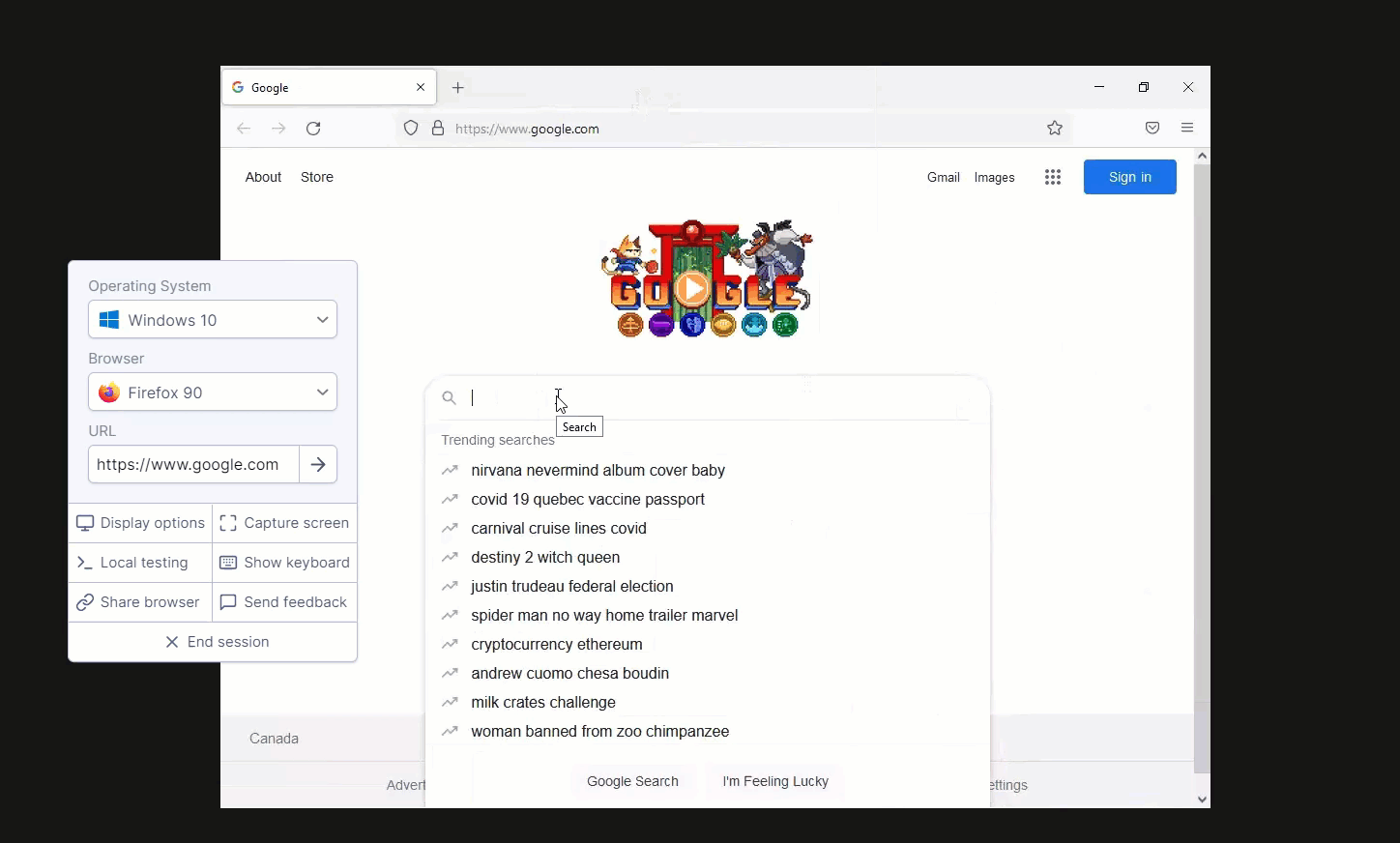The width and height of the screenshot is (1400, 843).
Task: Start Local testing
Action: click(140, 563)
